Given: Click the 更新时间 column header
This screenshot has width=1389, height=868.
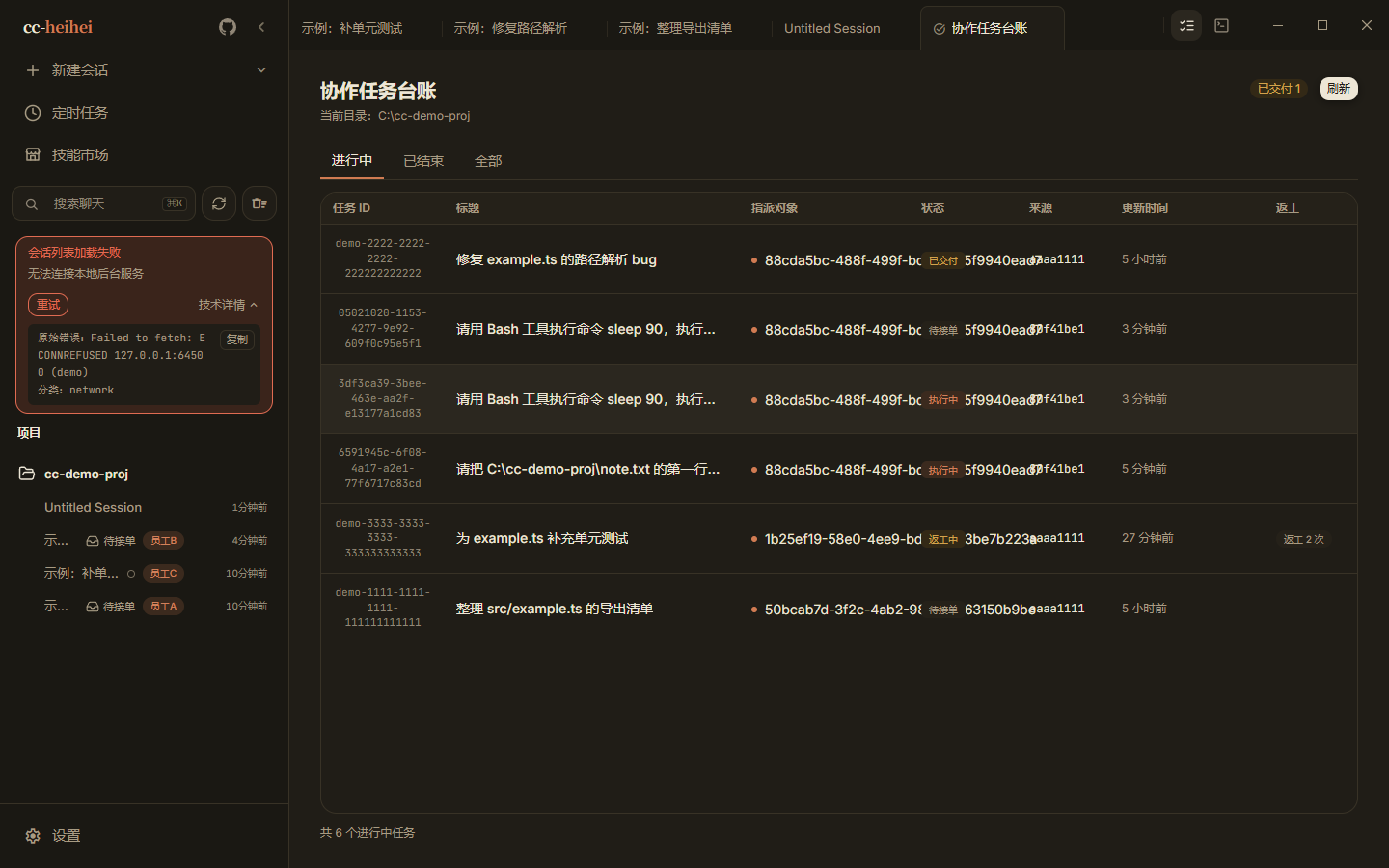Looking at the screenshot, I should click(x=1145, y=208).
